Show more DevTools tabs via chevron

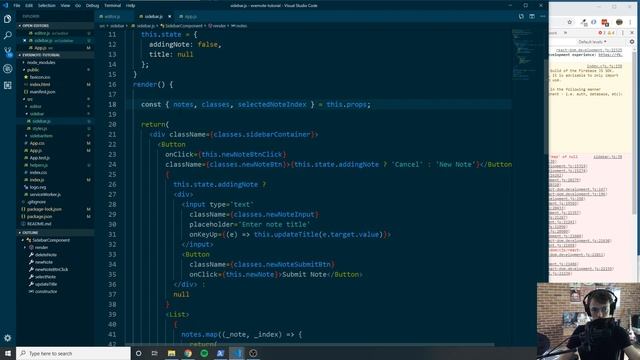565,33
